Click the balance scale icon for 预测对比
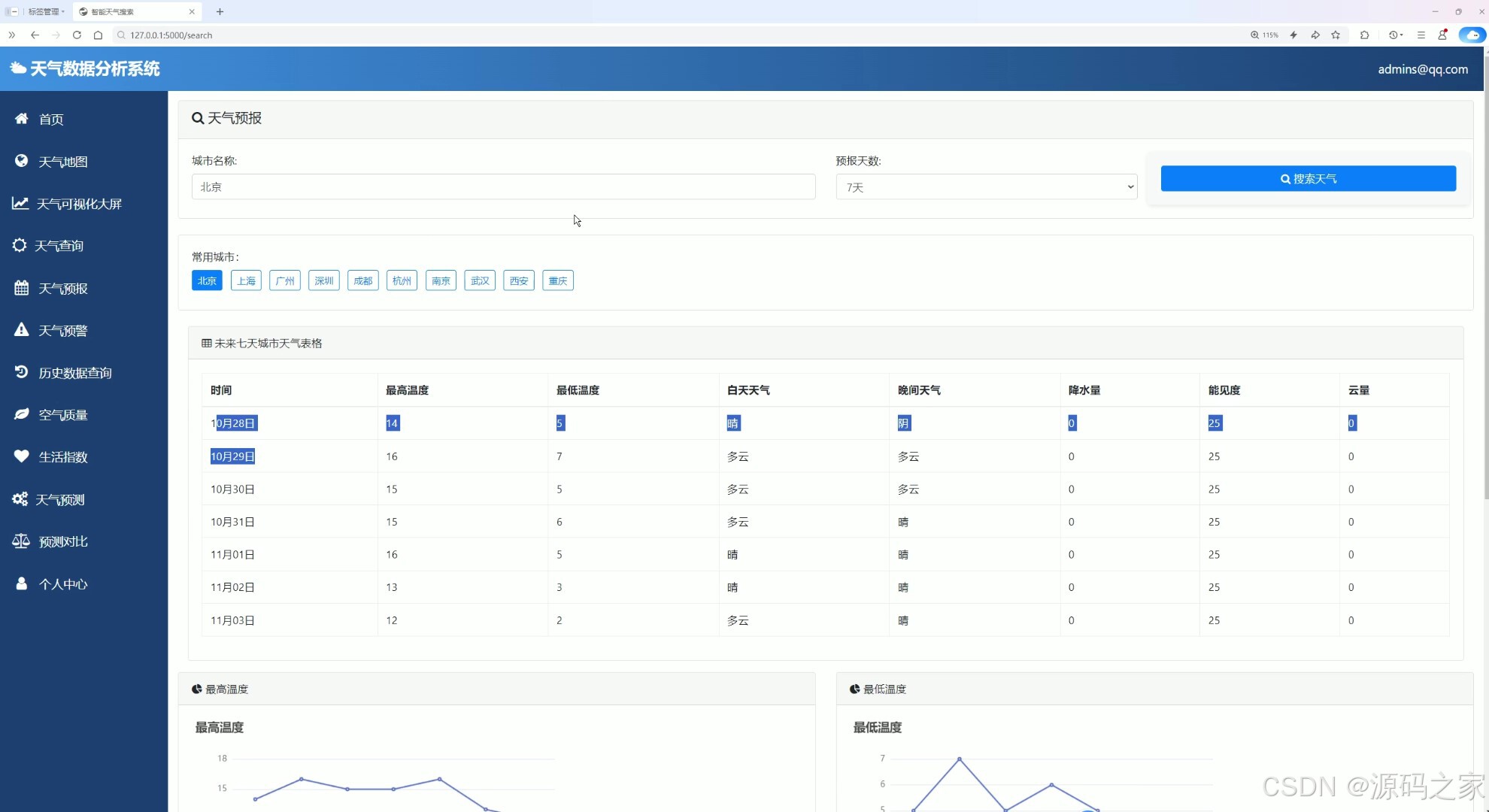Viewport: 1489px width, 812px height. coord(21,541)
